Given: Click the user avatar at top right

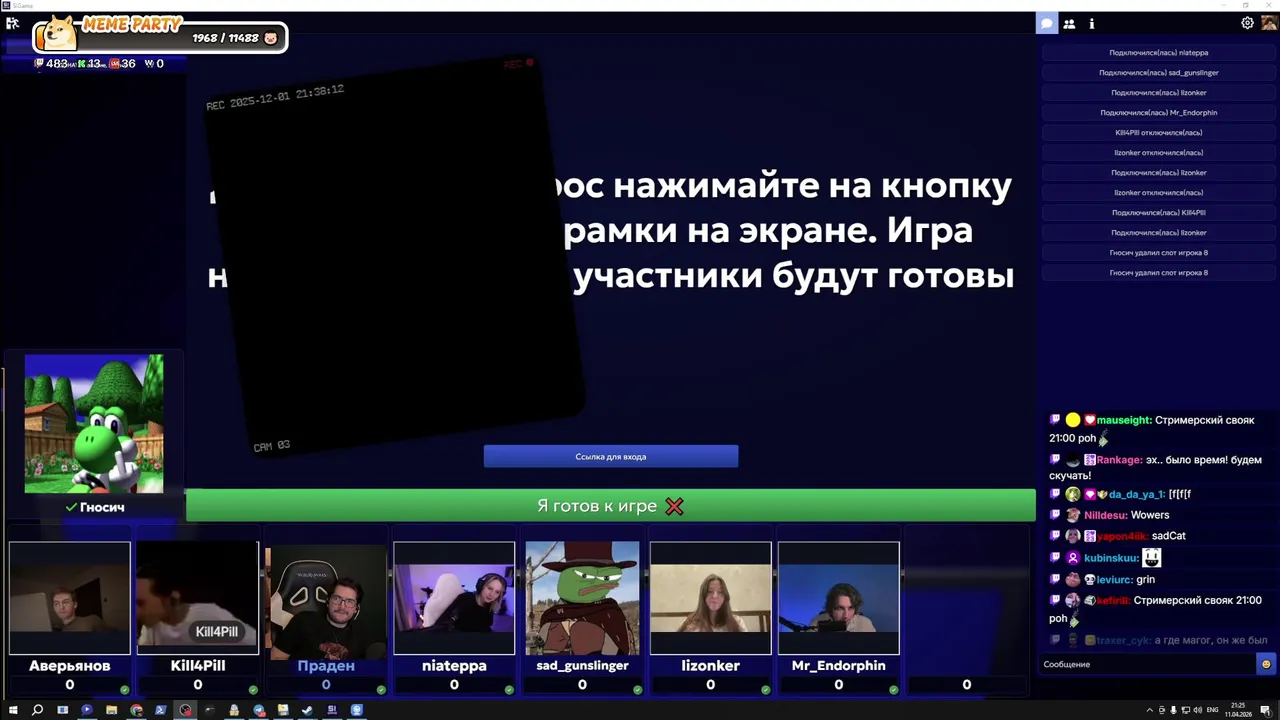Looking at the screenshot, I should (x=1269, y=23).
